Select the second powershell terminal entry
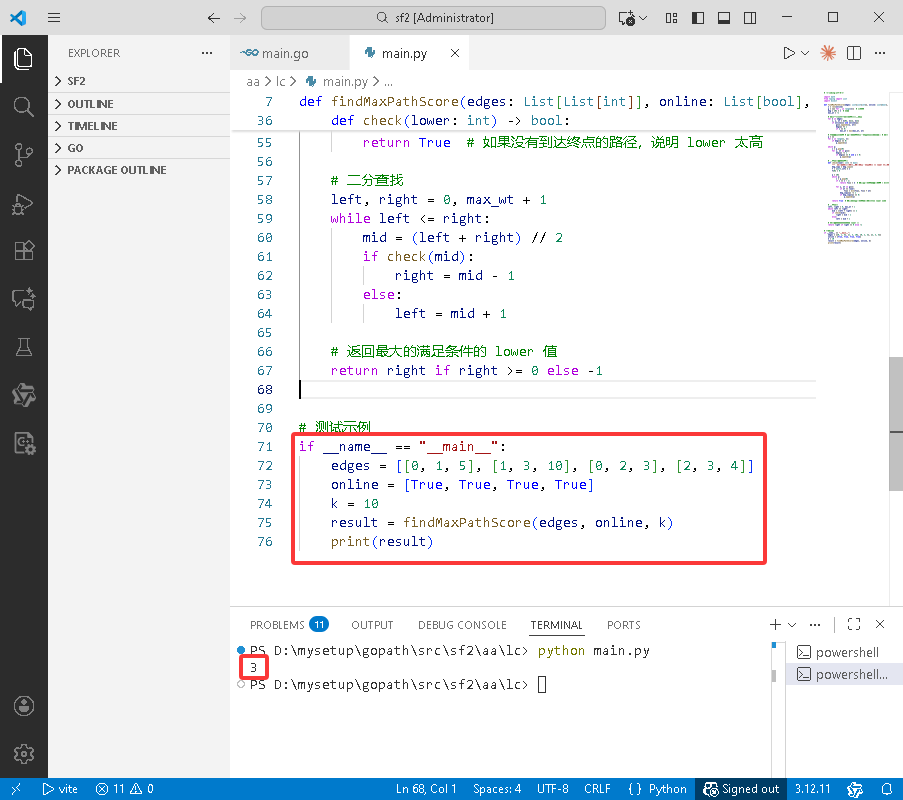The height and width of the screenshot is (800, 903). click(x=844, y=674)
